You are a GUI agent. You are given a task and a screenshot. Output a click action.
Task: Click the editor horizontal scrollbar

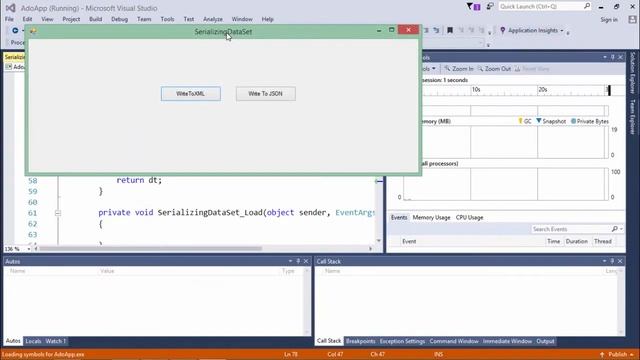[150, 248]
